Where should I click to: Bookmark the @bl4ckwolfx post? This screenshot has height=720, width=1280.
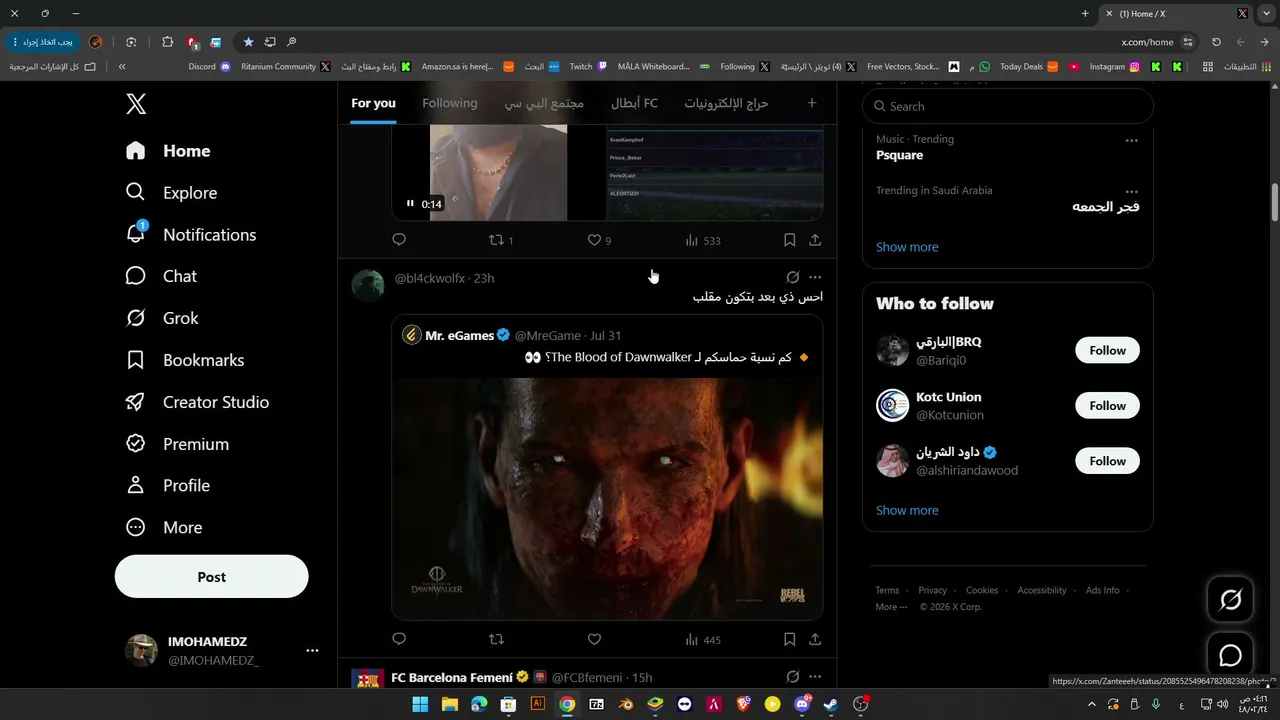789,640
